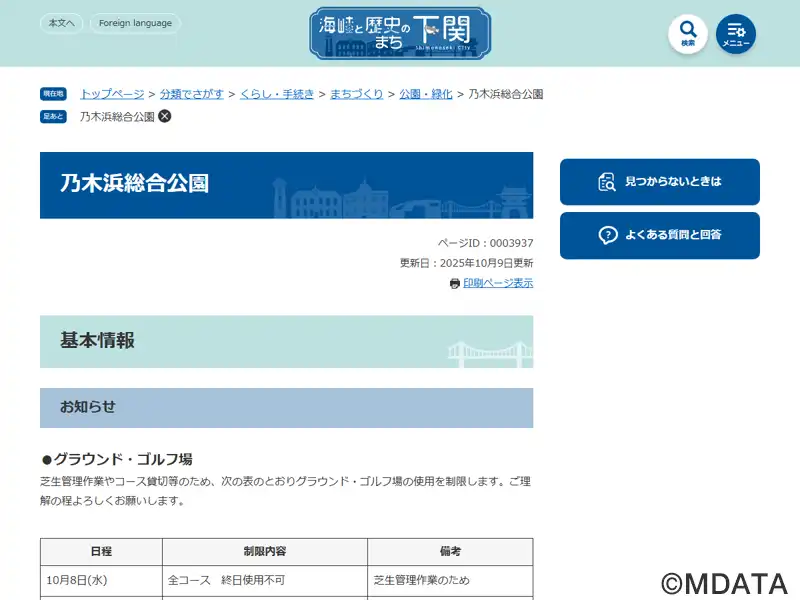Viewport: 800px width, 600px height.
Task: Open the search magnifier icon
Action: [688, 34]
